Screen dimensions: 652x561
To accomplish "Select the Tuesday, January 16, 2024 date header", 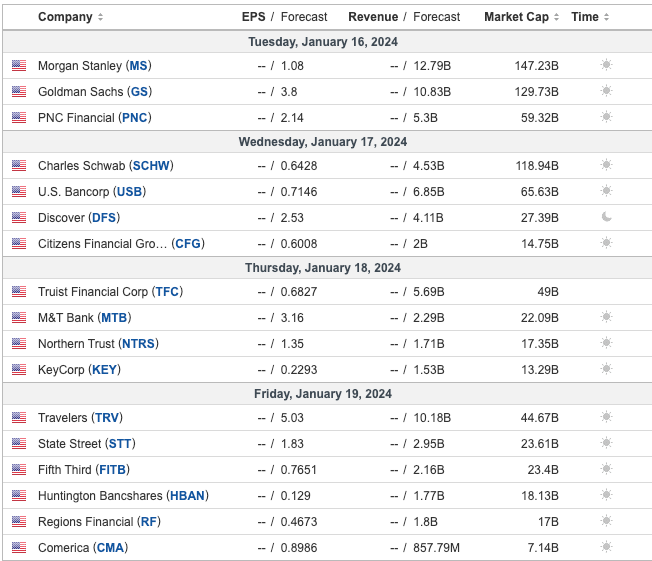I will point(323,42).
